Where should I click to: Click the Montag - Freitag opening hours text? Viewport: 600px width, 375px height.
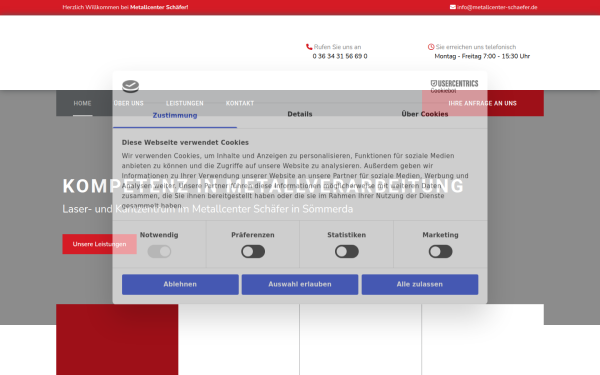[482, 56]
